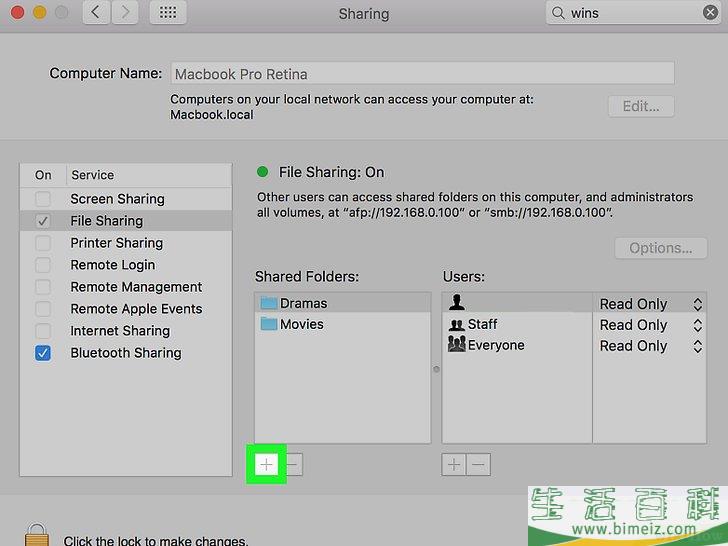The height and width of the screenshot is (546, 728).
Task: Click the Dramas folder icon
Action: tap(269, 303)
